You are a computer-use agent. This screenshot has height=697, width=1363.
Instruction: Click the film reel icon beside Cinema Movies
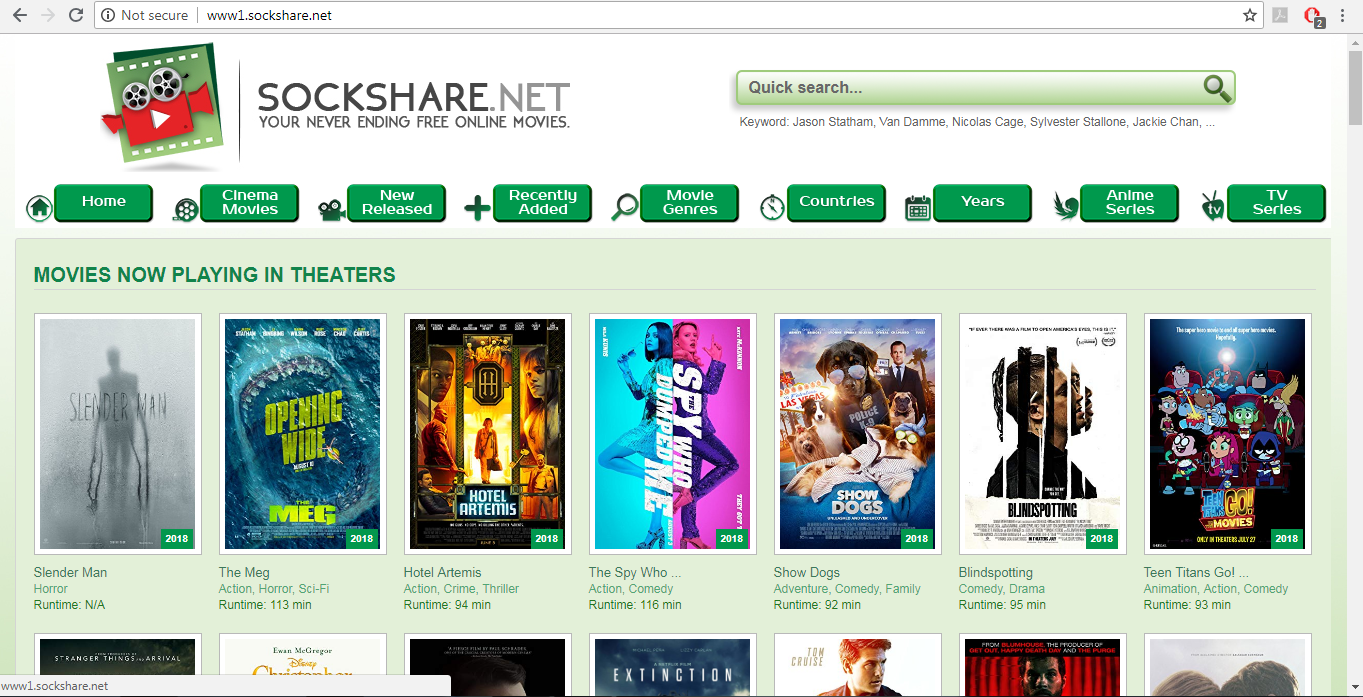[185, 208]
